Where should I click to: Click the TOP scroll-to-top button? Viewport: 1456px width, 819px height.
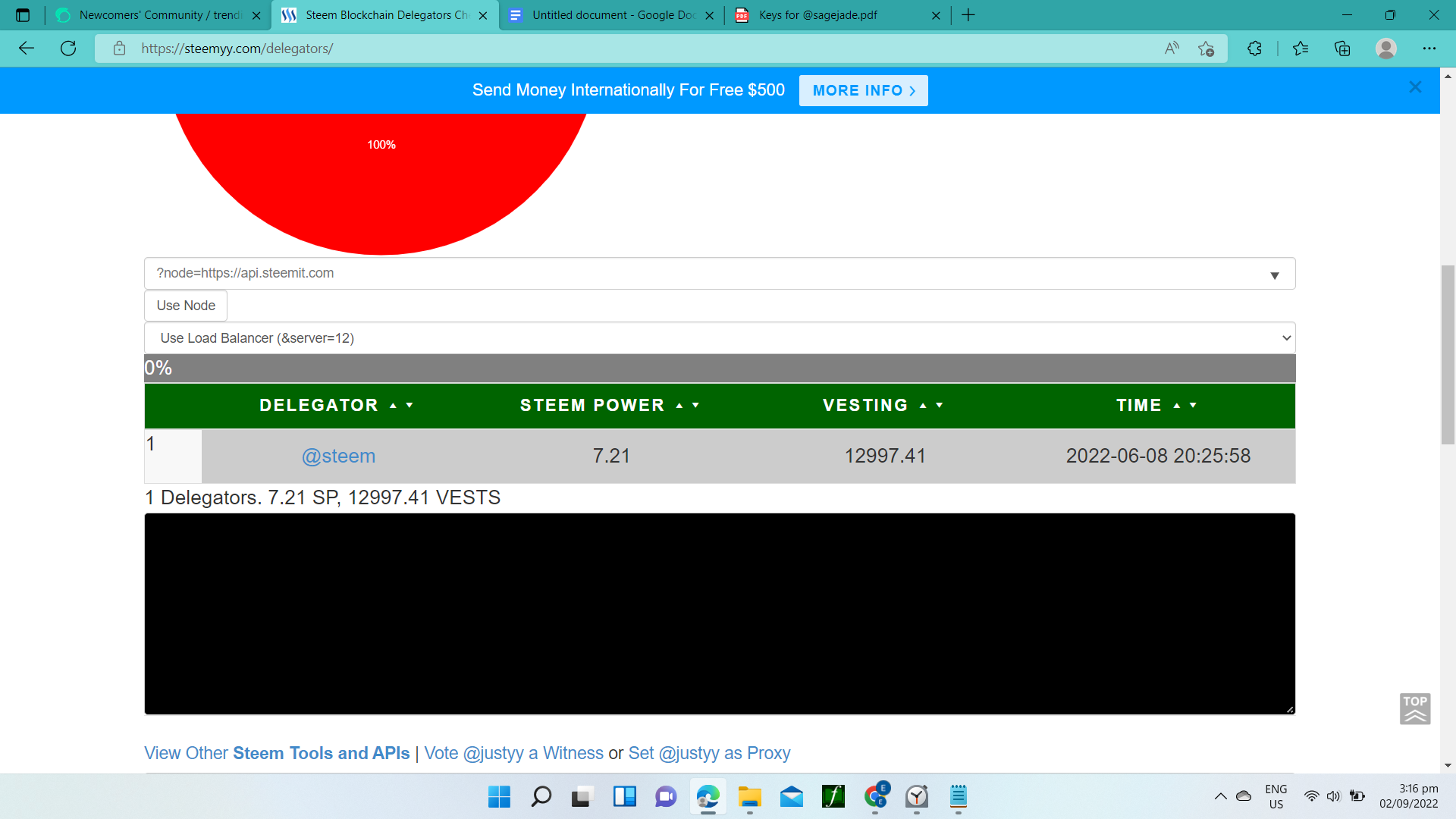coord(1415,708)
